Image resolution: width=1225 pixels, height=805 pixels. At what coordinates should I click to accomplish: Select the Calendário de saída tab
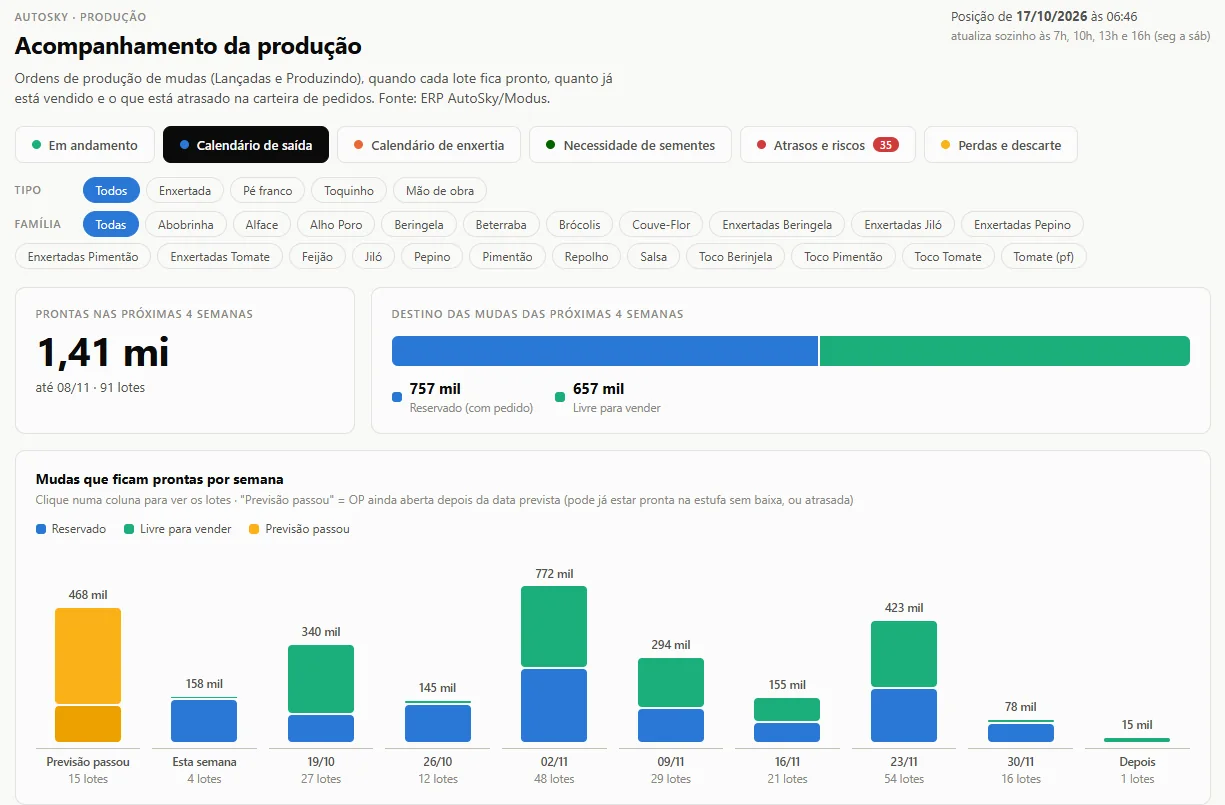point(246,145)
